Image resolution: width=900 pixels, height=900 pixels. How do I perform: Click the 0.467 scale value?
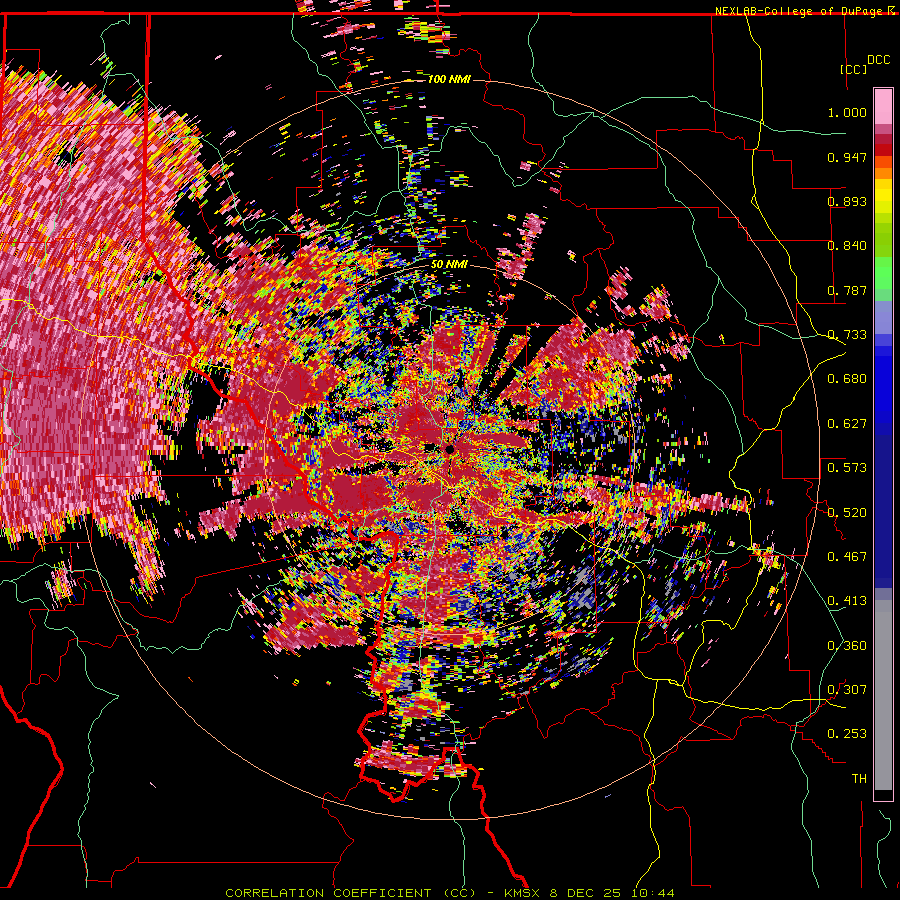coord(847,556)
